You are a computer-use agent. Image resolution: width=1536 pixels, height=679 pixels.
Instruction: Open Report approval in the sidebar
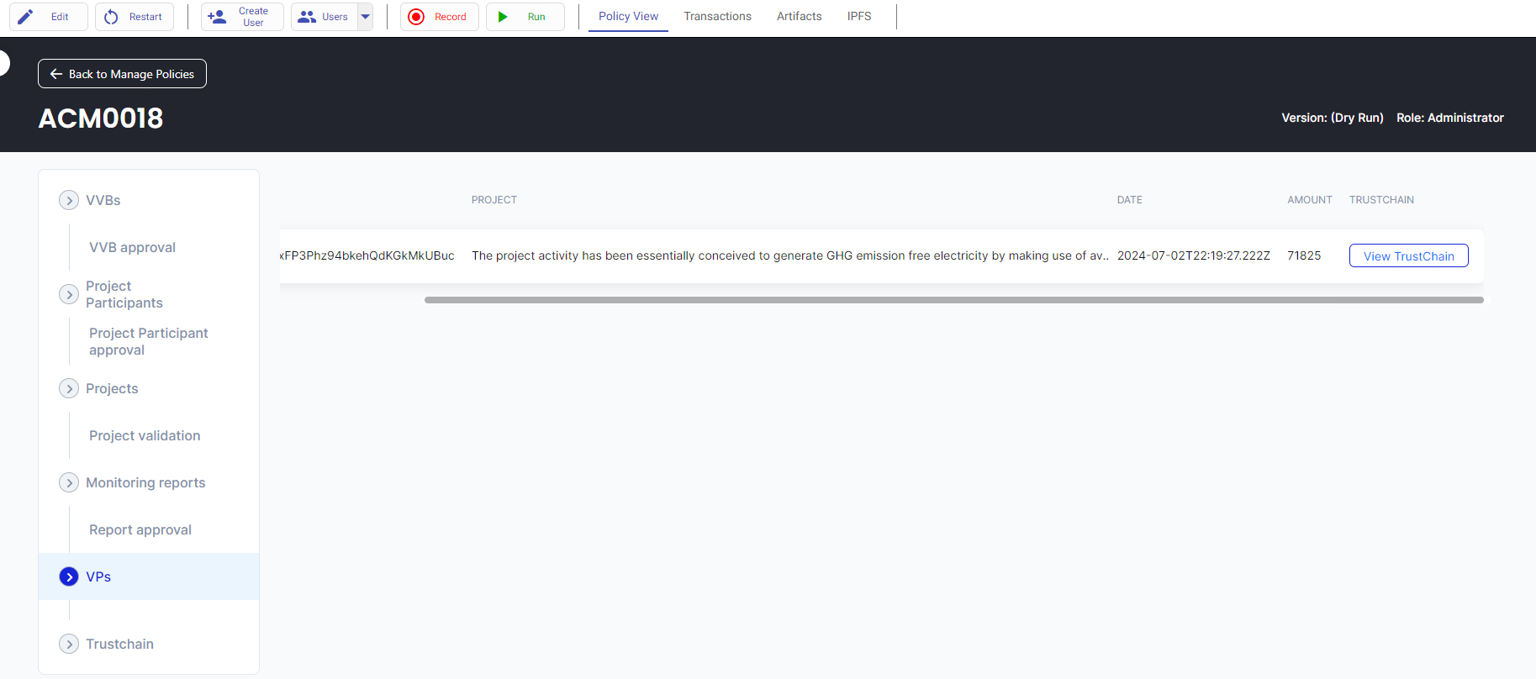point(140,530)
